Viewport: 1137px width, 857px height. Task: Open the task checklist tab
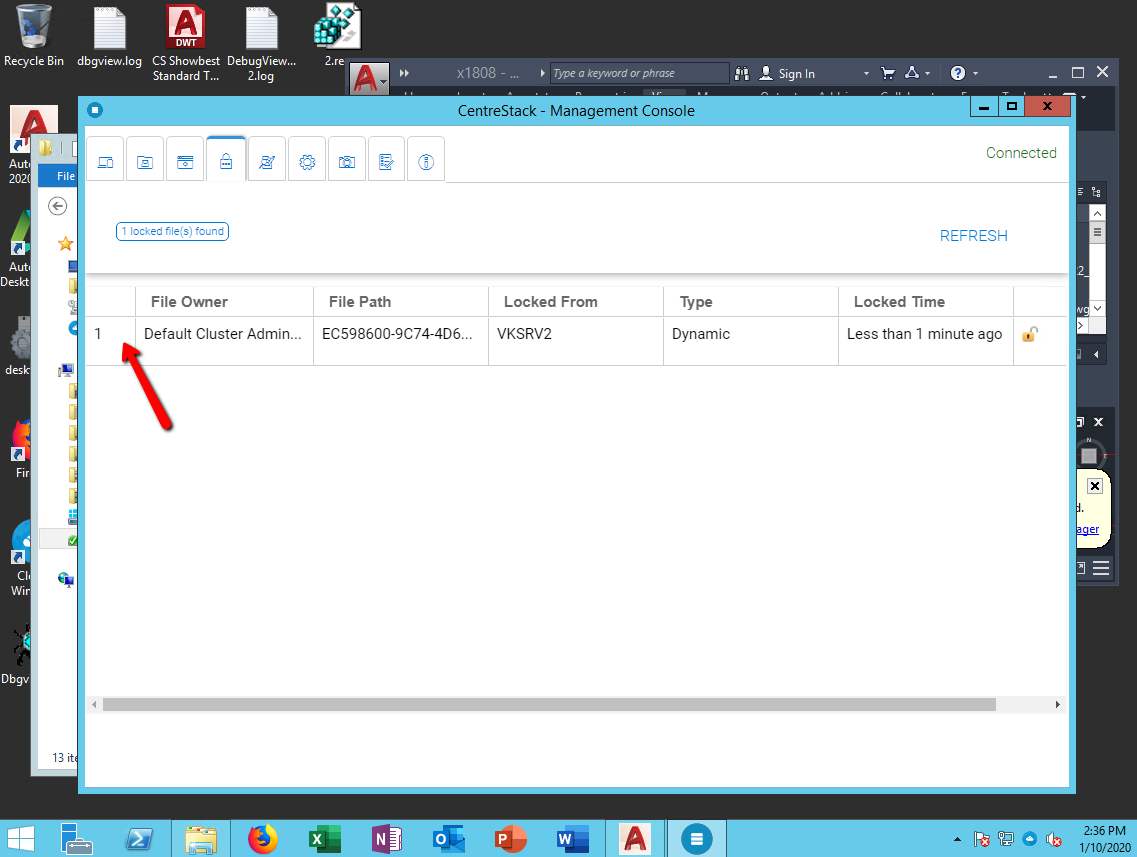click(x=386, y=159)
